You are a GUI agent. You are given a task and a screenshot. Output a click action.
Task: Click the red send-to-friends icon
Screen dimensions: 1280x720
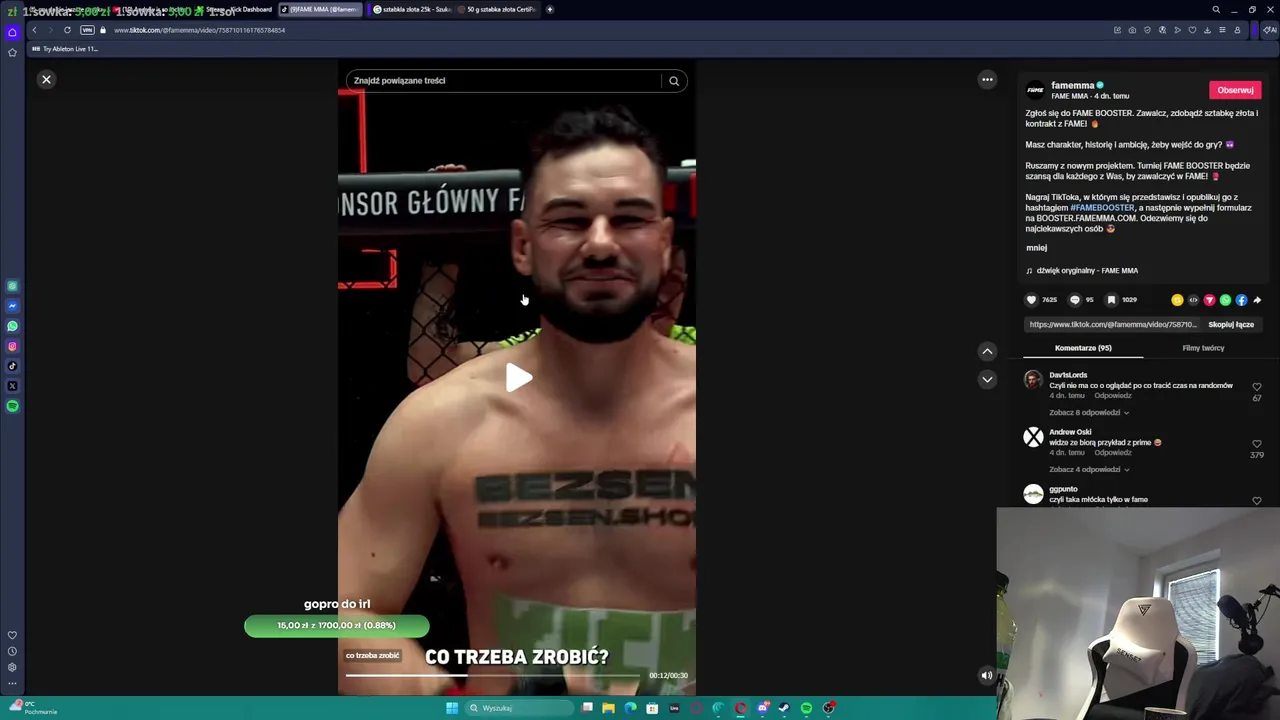(x=1209, y=300)
